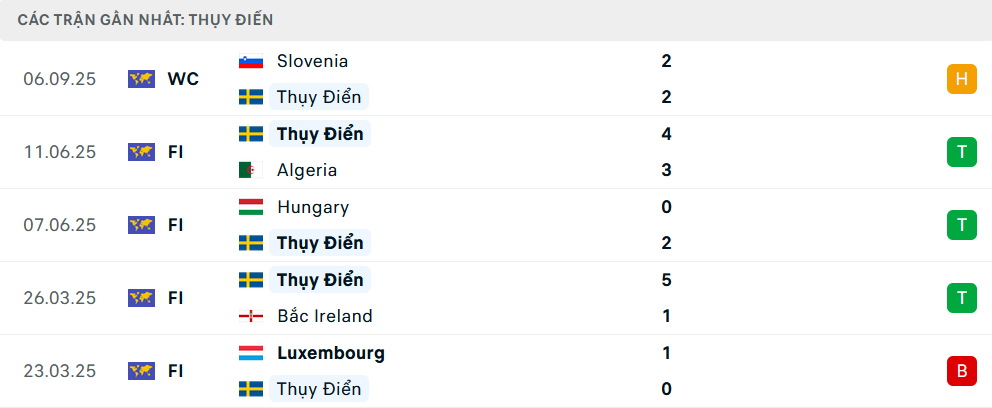The width and height of the screenshot is (992, 408).
Task: Click the Northern Ireland flag icon
Action: (x=250, y=316)
